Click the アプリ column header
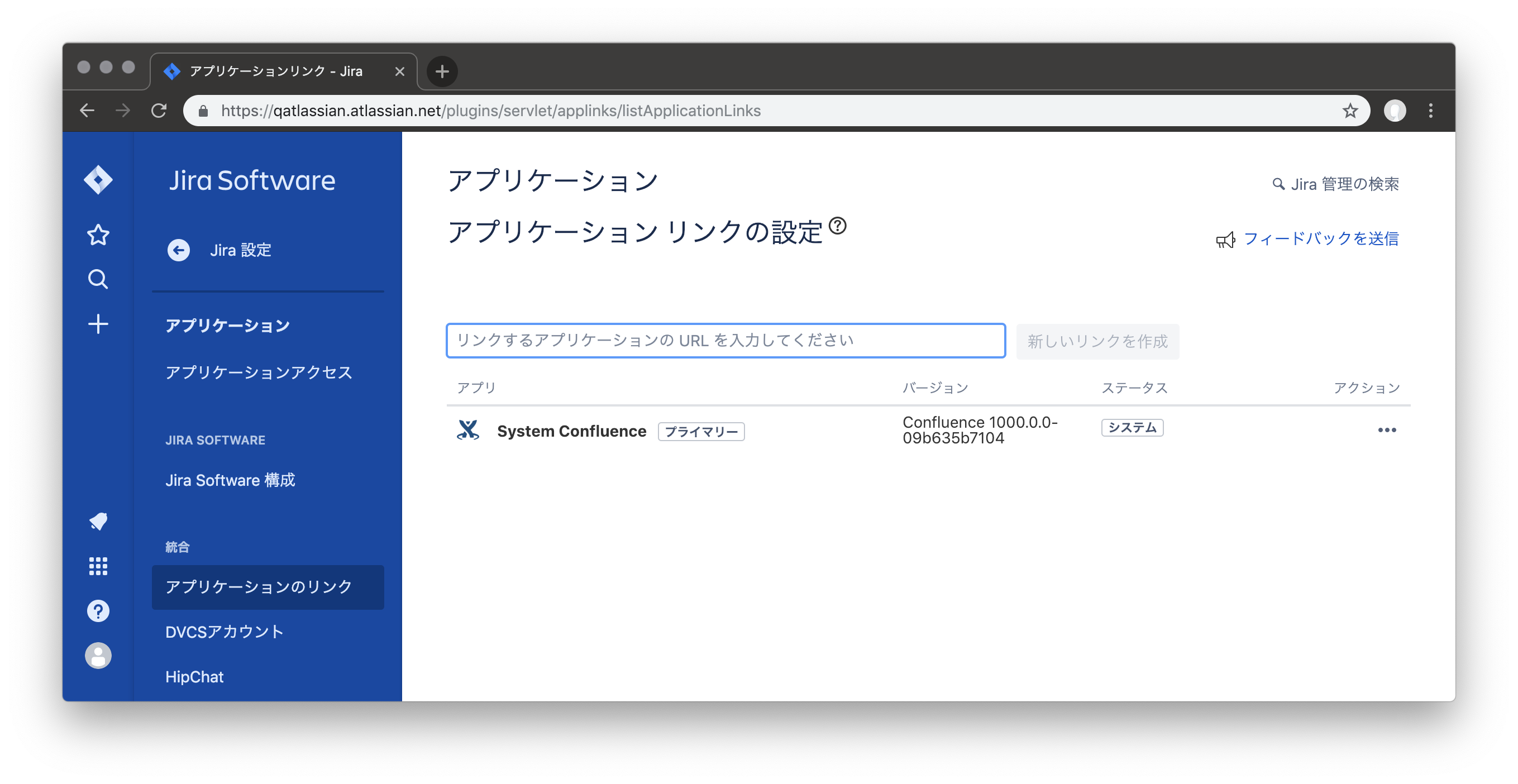This screenshot has width=1518, height=784. tap(476, 387)
